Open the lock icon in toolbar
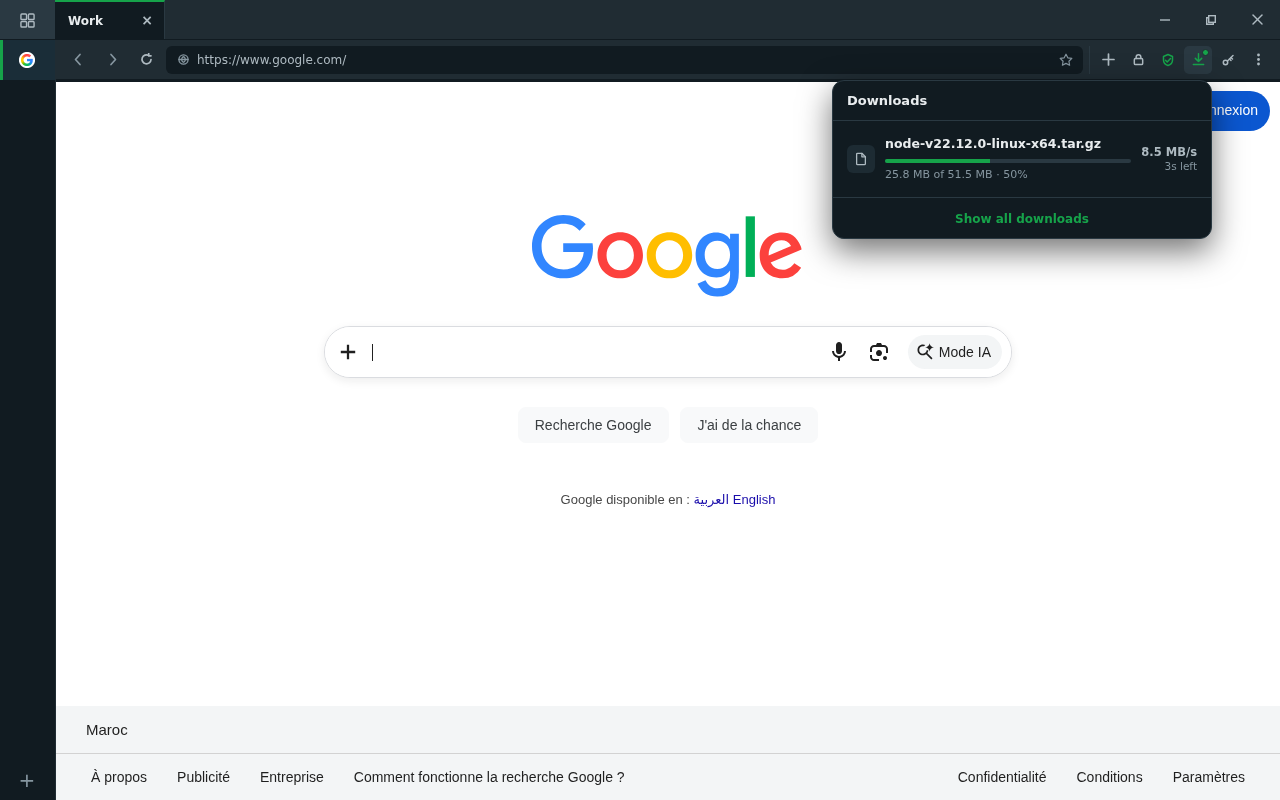 pyautogui.click(x=1138, y=60)
